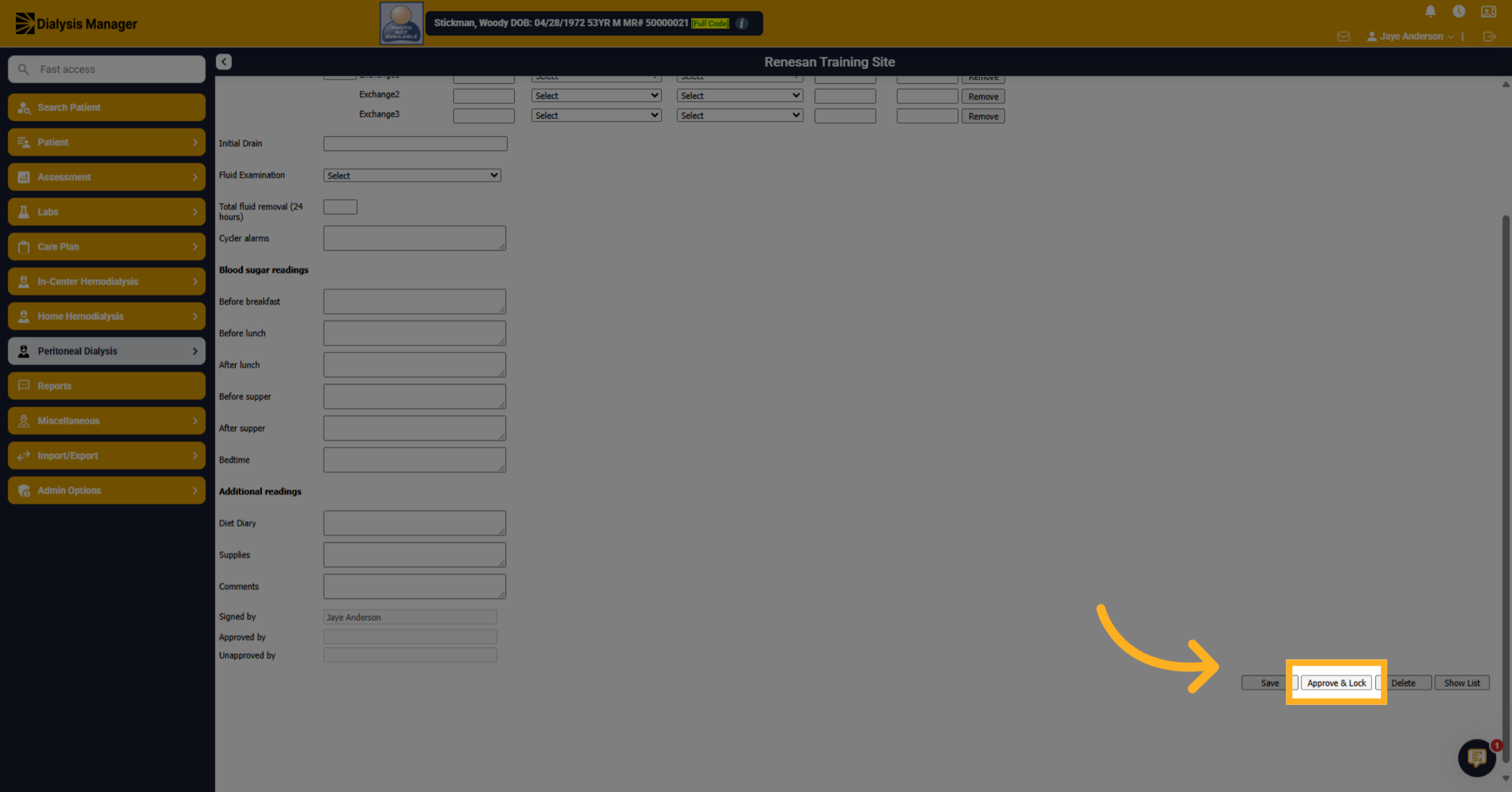Open Exchange3 second Select dropdown

point(740,115)
